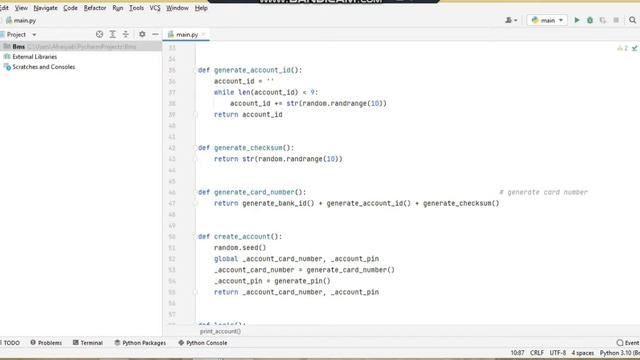Open the Python Console tool window
640x360 pixels.
[x=203, y=343]
